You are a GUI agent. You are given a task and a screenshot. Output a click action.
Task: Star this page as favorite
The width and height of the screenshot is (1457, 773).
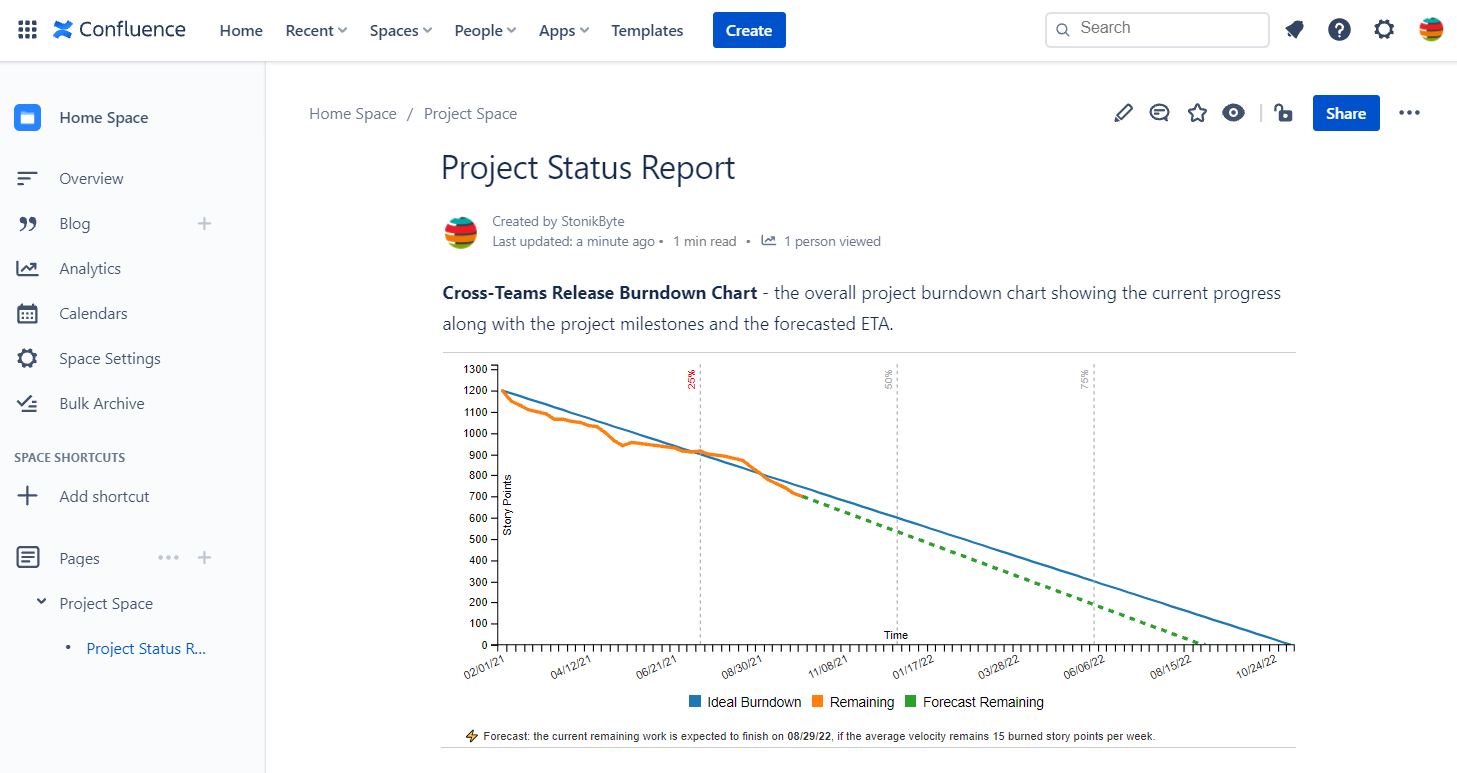tap(1197, 113)
